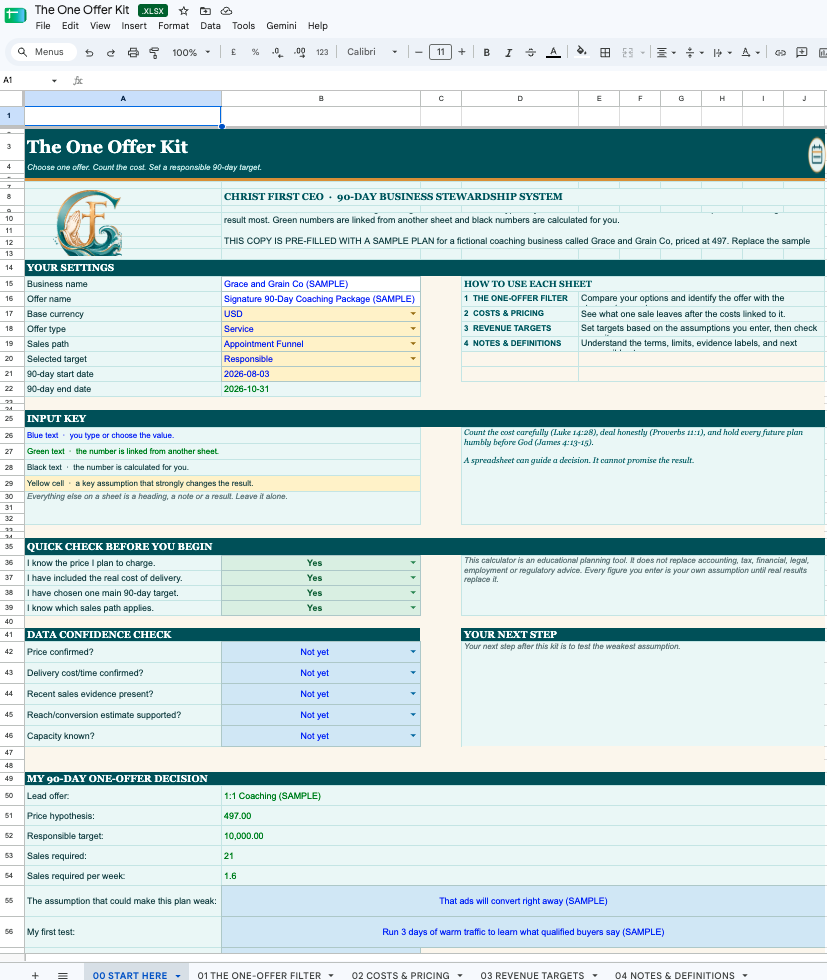The width and height of the screenshot is (827, 980).
Task: Toggle Strikethrough formatting
Action: point(530,52)
